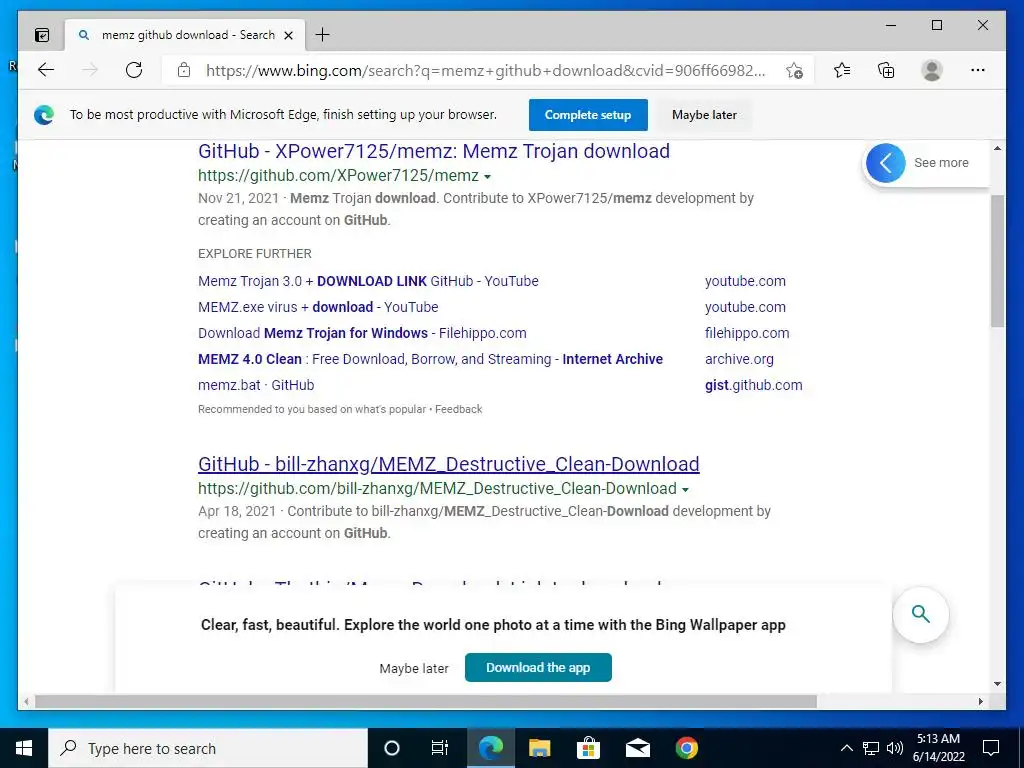Open the Favorites list icon
This screenshot has height=768, width=1024.
point(842,70)
